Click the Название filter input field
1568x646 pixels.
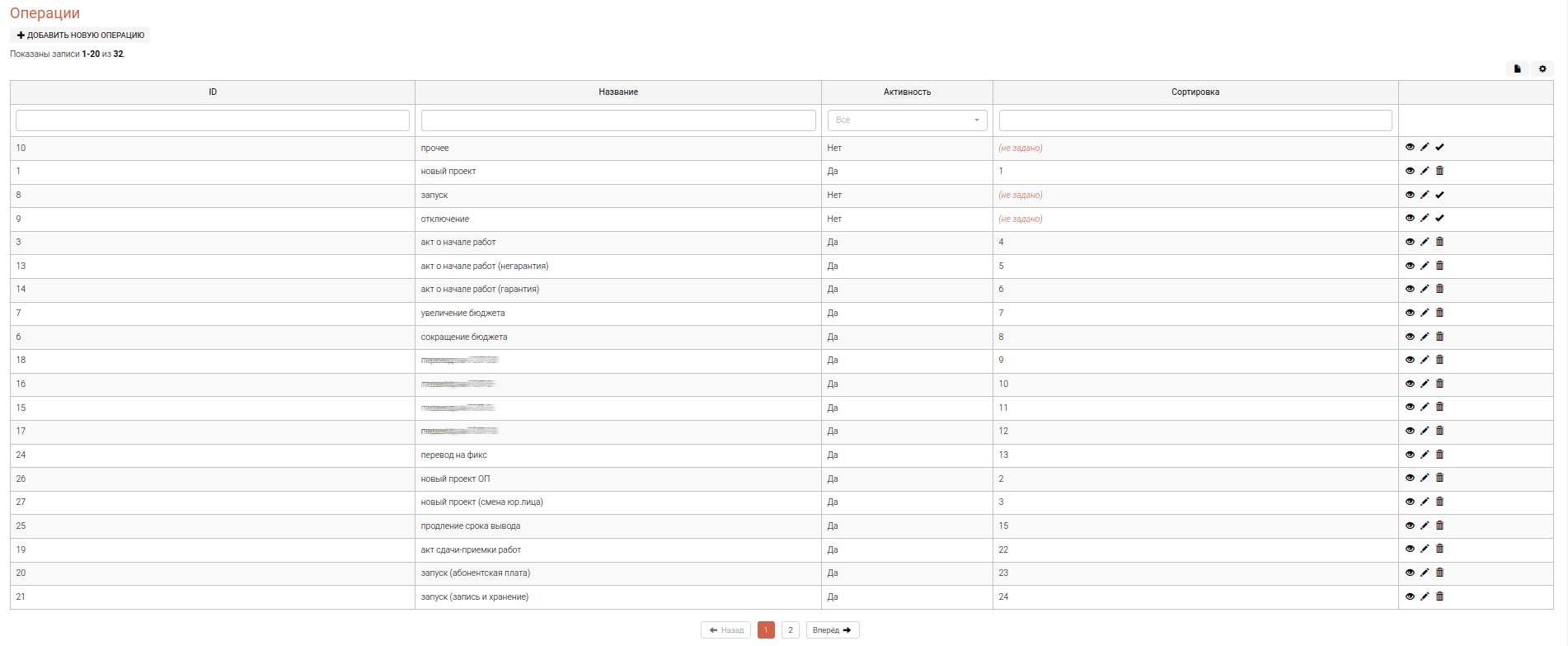point(618,120)
